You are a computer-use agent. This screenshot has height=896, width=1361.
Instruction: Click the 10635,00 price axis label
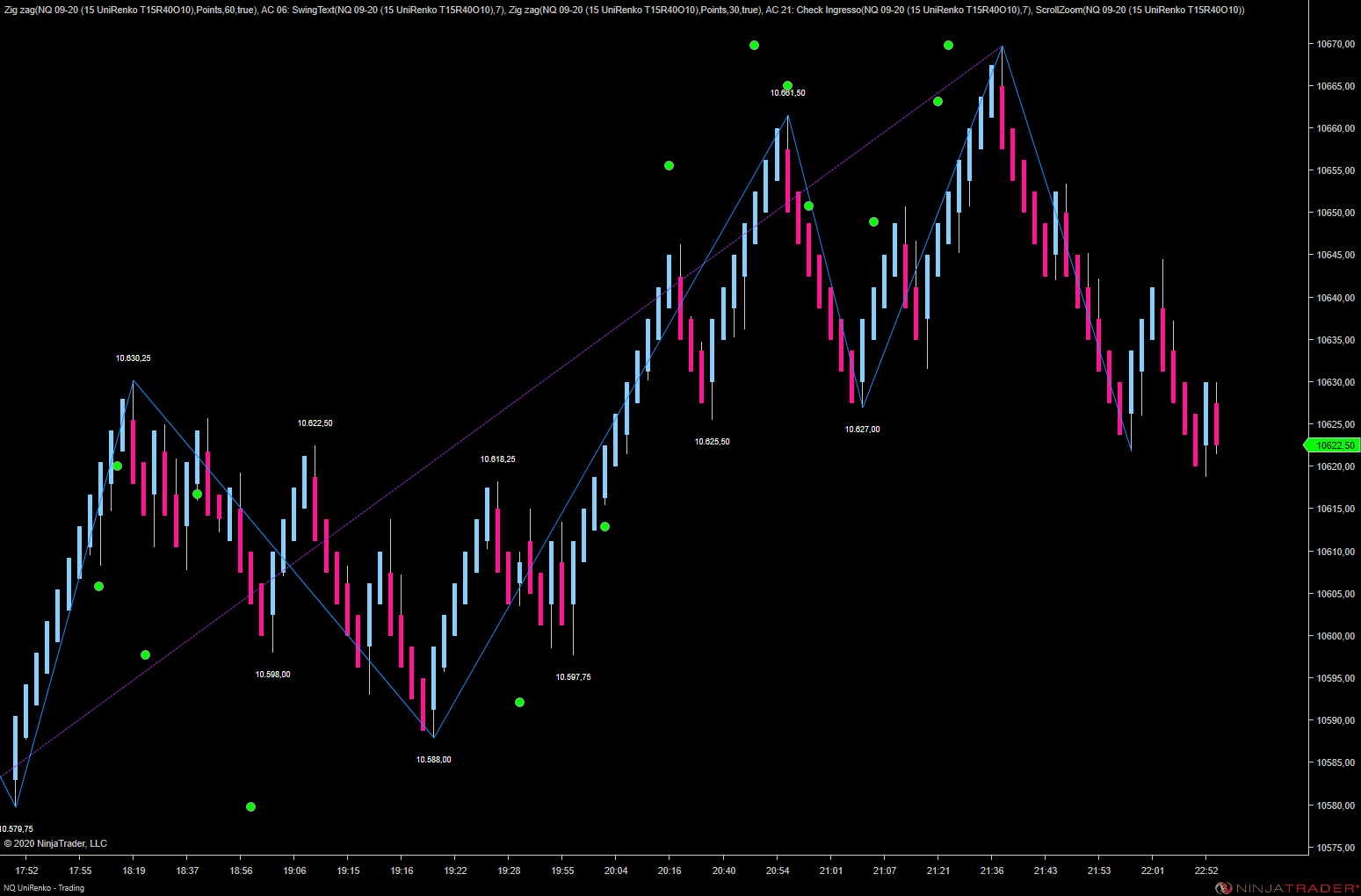(1335, 340)
